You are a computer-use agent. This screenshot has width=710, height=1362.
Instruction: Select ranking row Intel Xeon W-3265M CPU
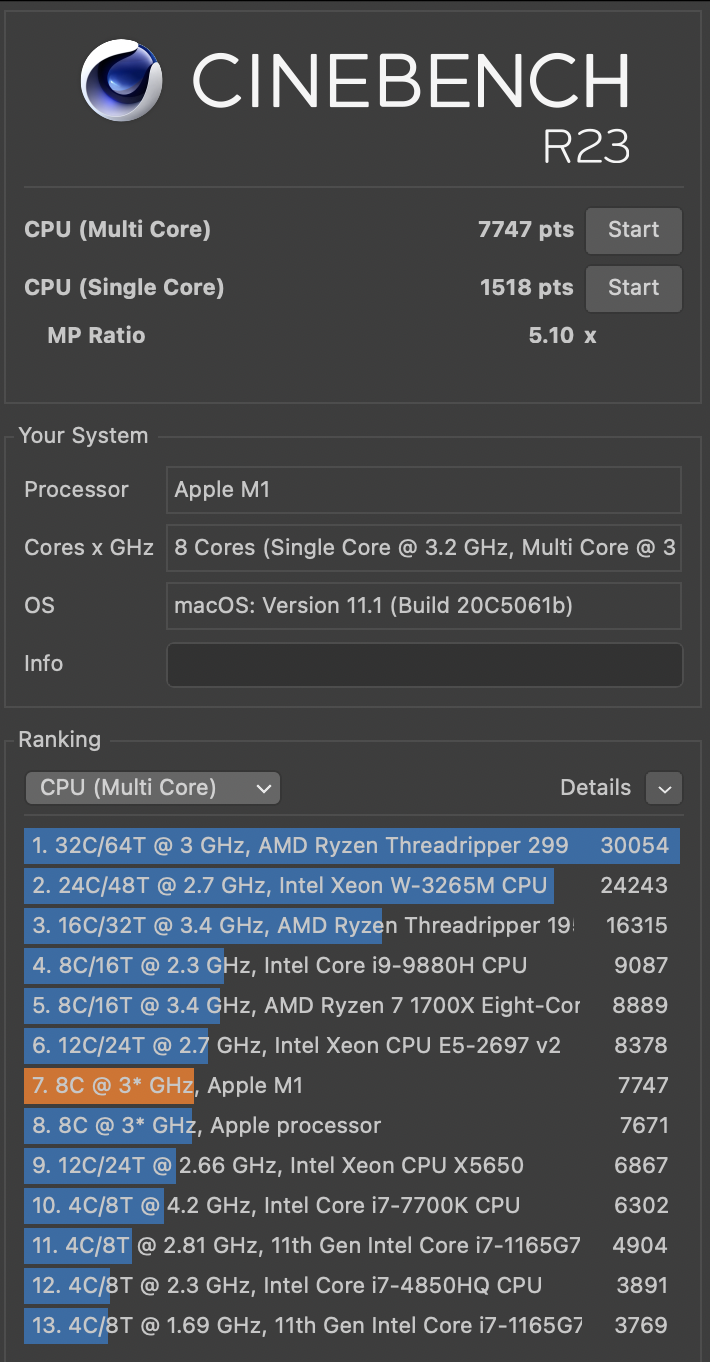(x=352, y=886)
